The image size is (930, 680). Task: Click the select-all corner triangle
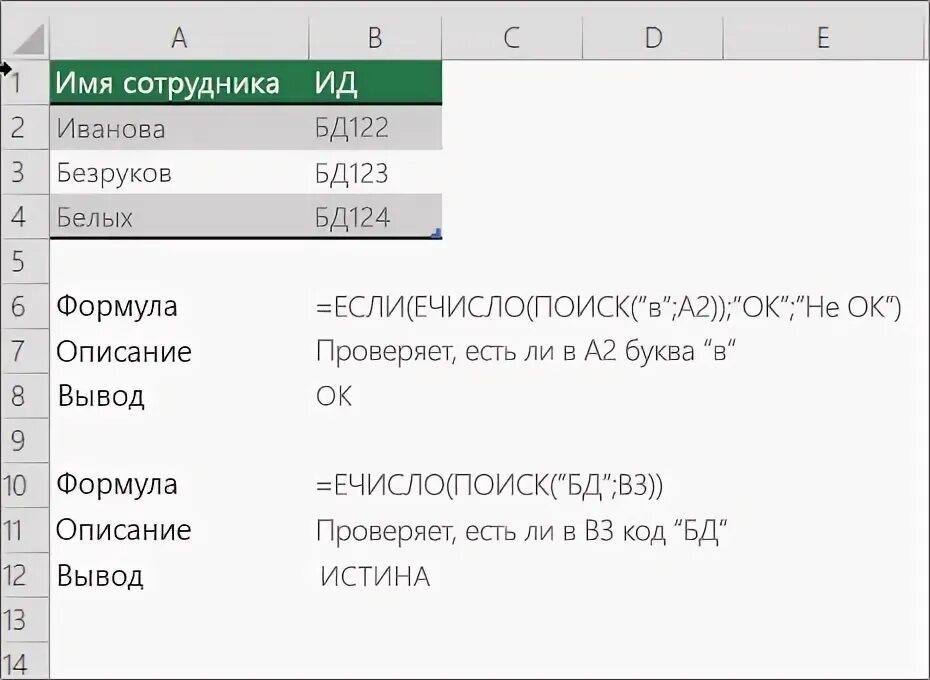[x=28, y=40]
